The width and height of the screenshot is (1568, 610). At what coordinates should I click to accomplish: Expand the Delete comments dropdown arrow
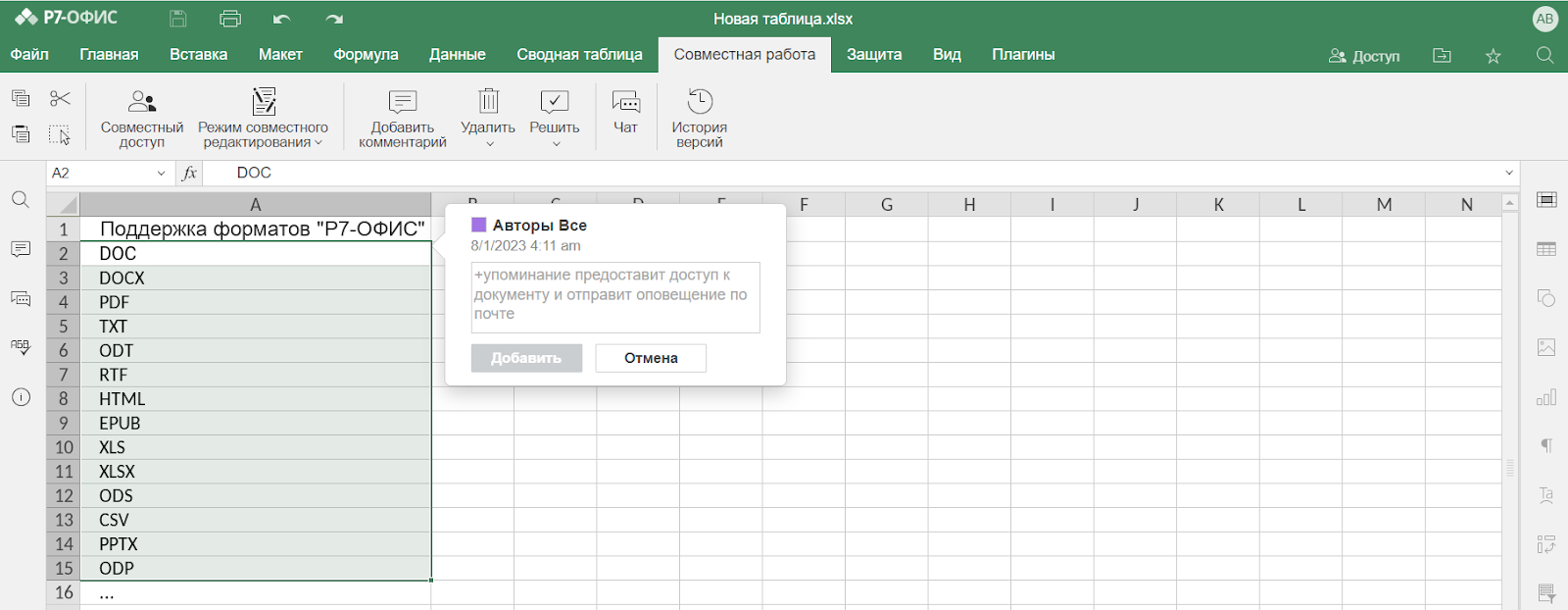(489, 143)
